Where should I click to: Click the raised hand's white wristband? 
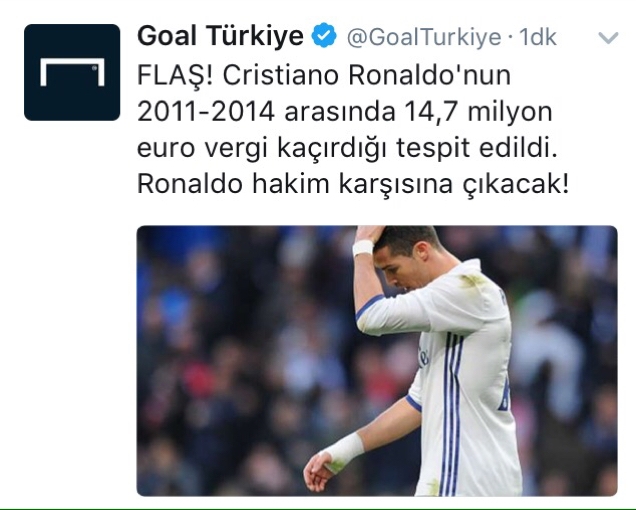(363, 247)
